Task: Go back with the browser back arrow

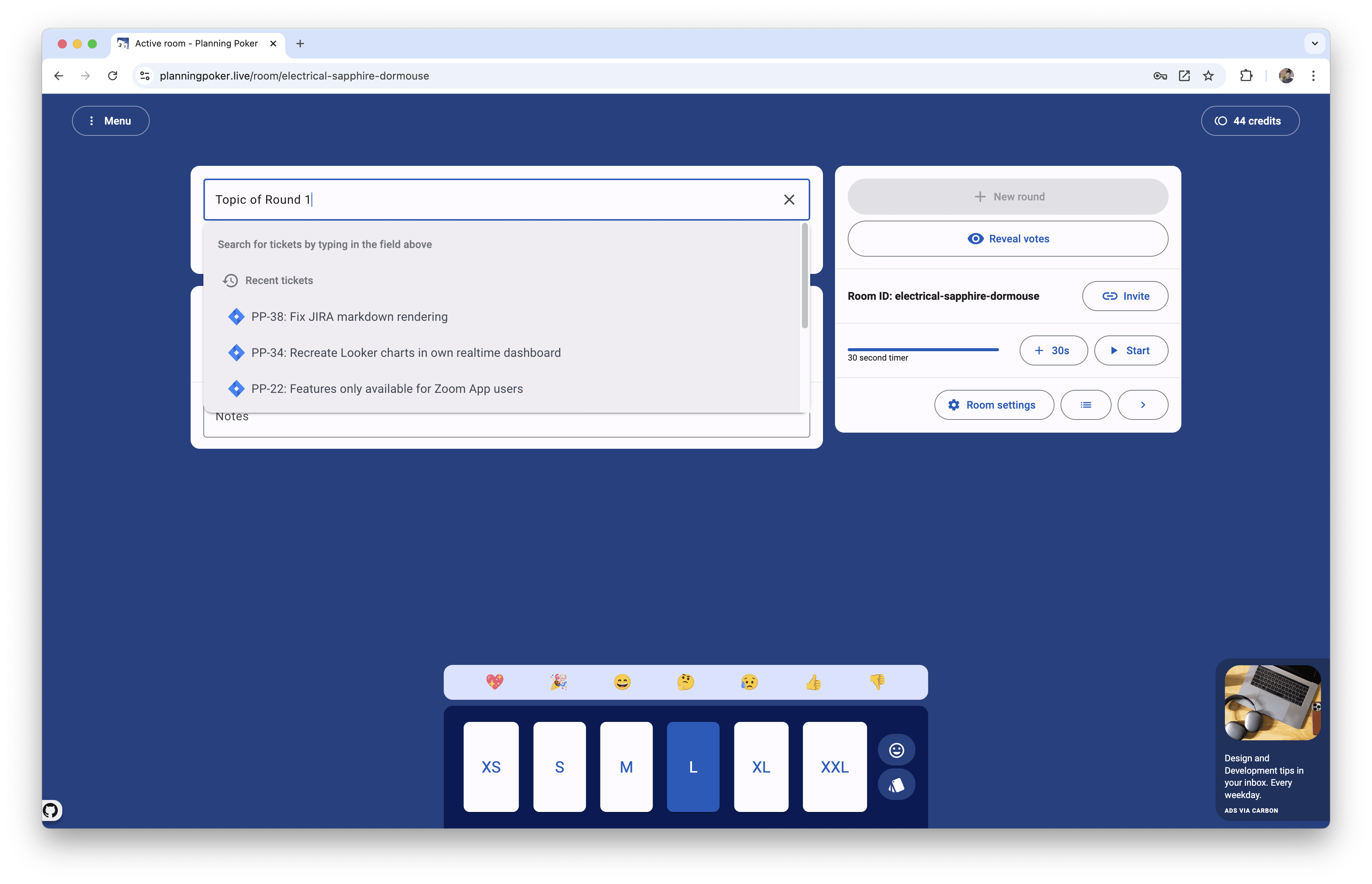Action: [x=59, y=76]
